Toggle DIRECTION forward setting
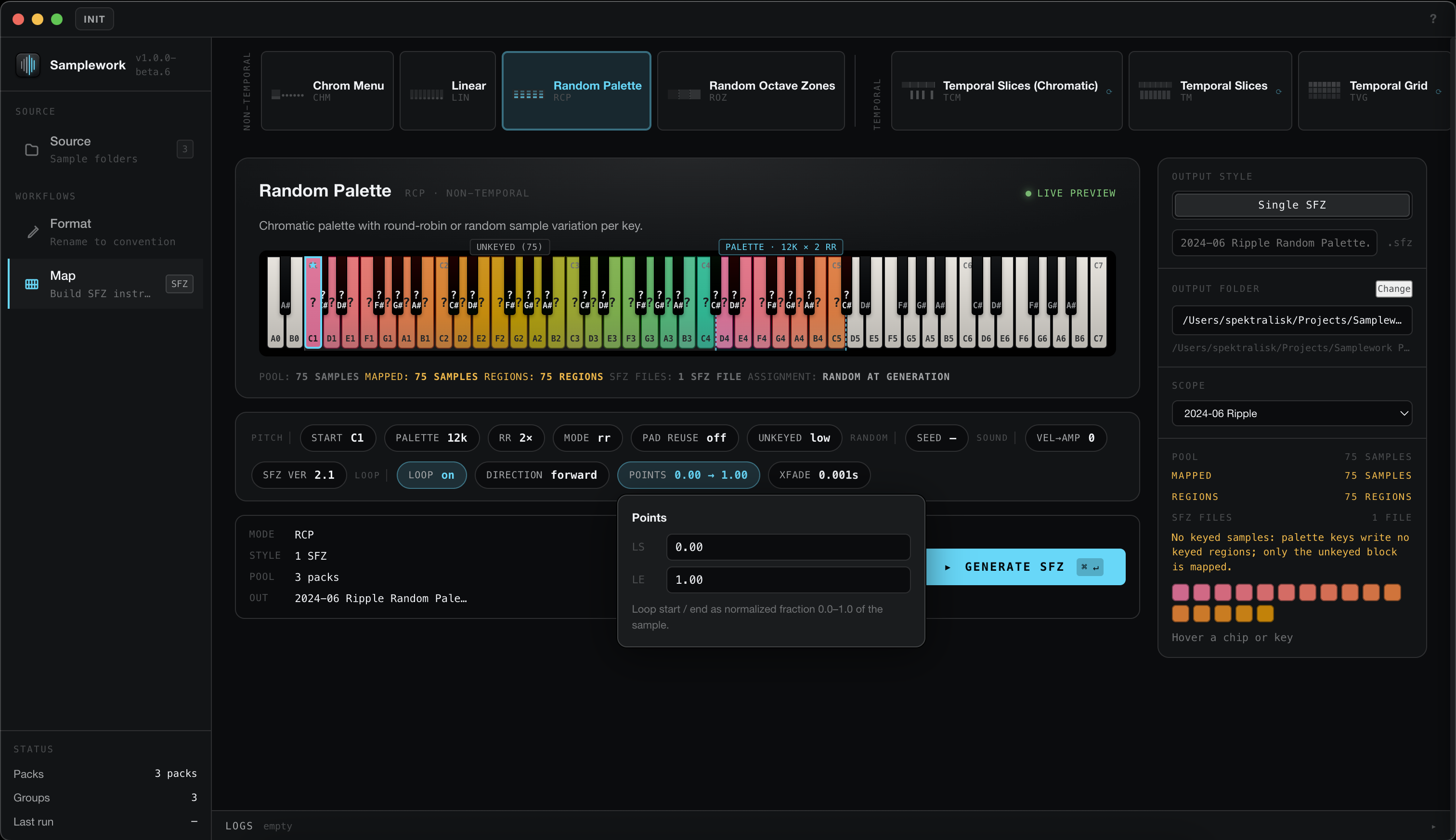 click(x=542, y=475)
